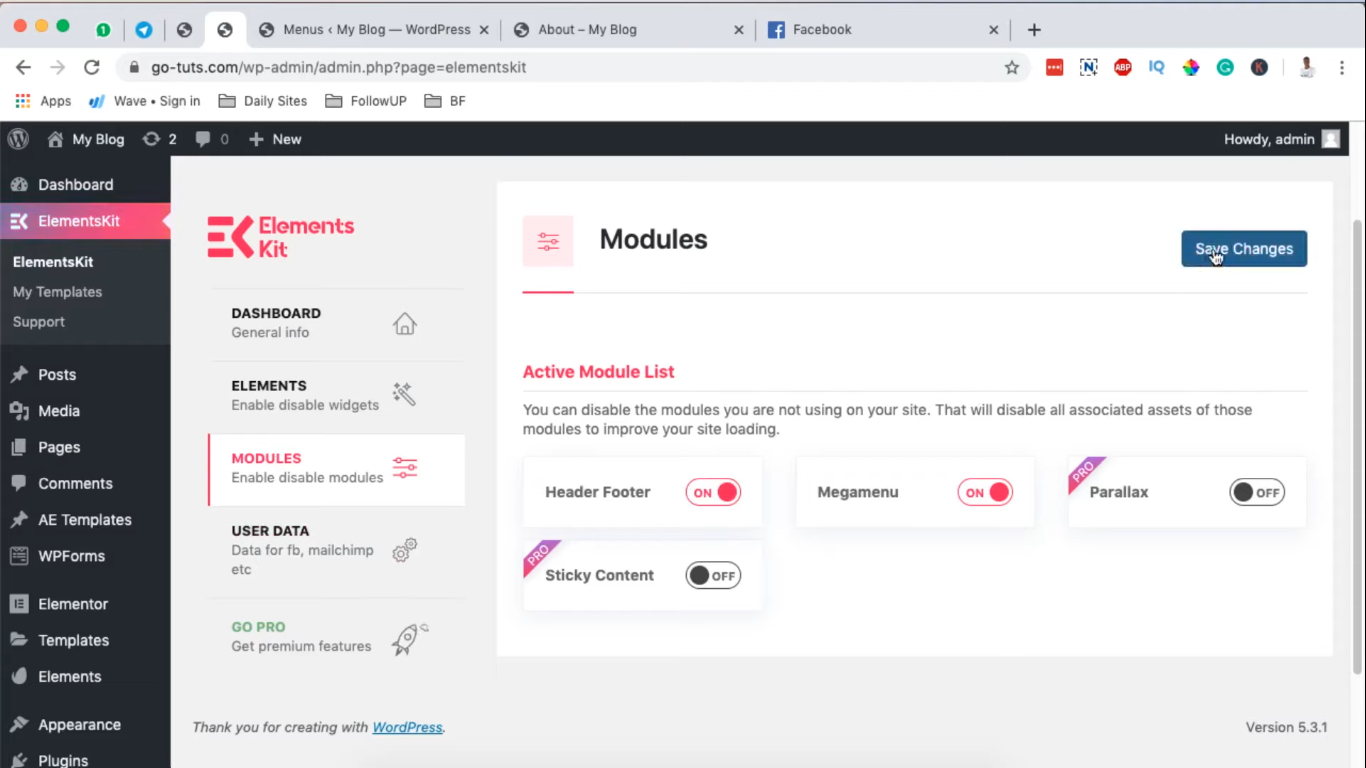Open the ElementsKit submenu link
Screen dimensions: 1366x768
click(53, 262)
